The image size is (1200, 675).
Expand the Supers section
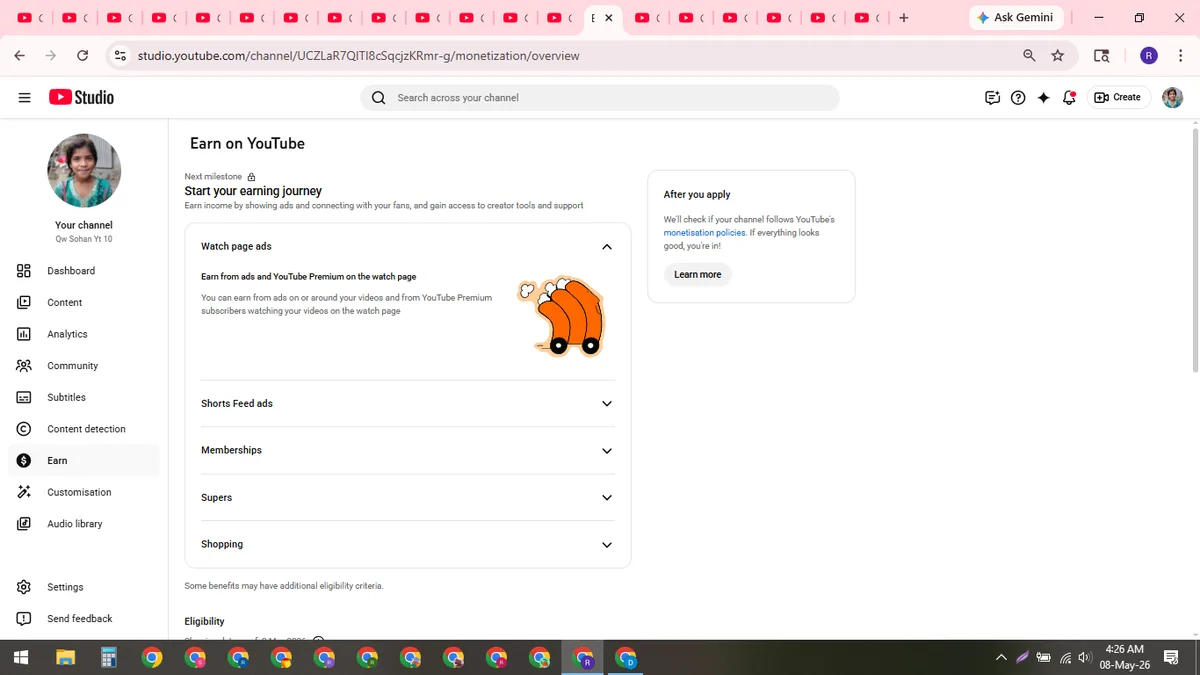pyautogui.click(x=606, y=498)
